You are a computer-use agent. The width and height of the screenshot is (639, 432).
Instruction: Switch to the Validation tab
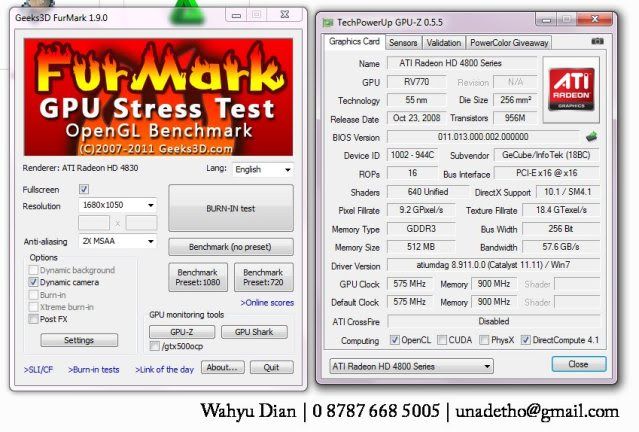pos(443,43)
